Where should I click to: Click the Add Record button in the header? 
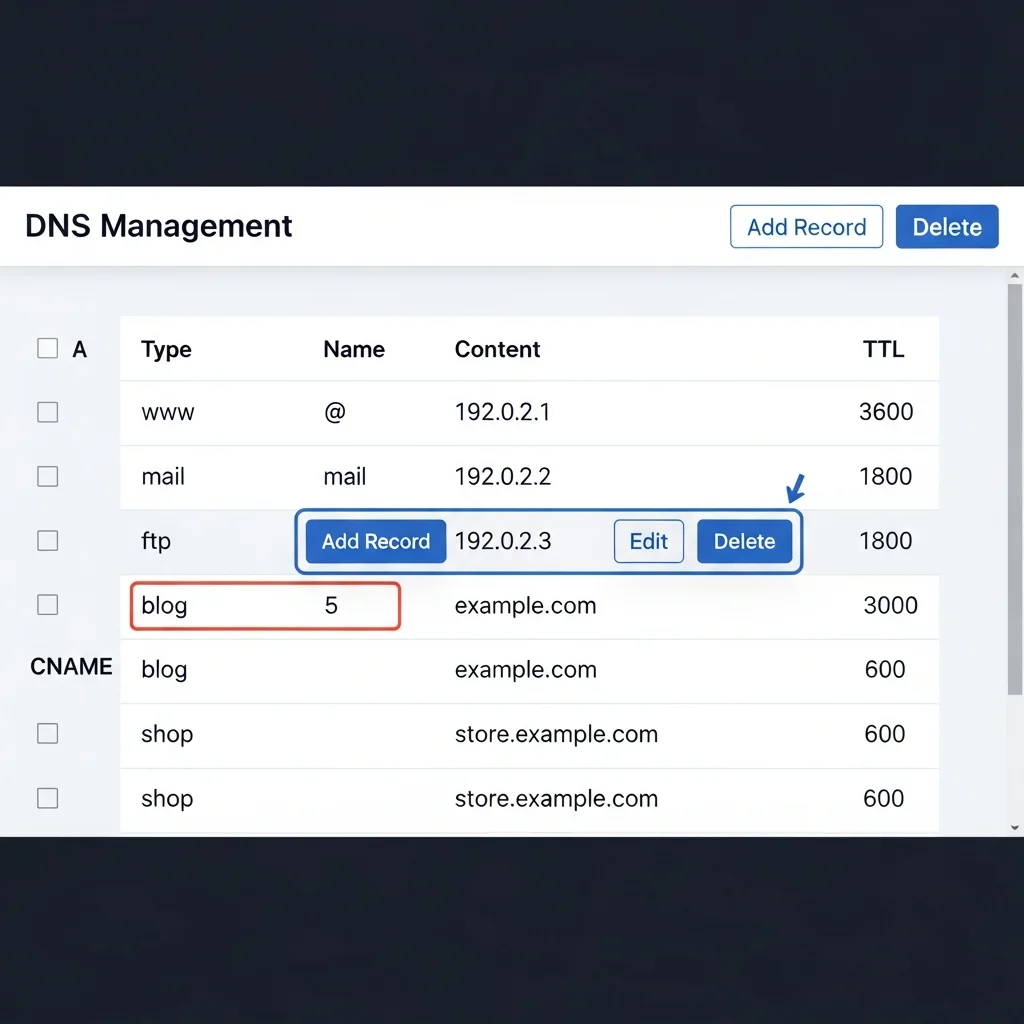806,226
